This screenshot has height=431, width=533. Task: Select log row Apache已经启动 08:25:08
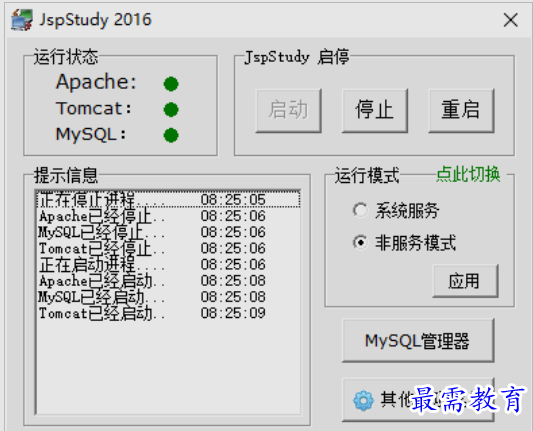coord(168,281)
